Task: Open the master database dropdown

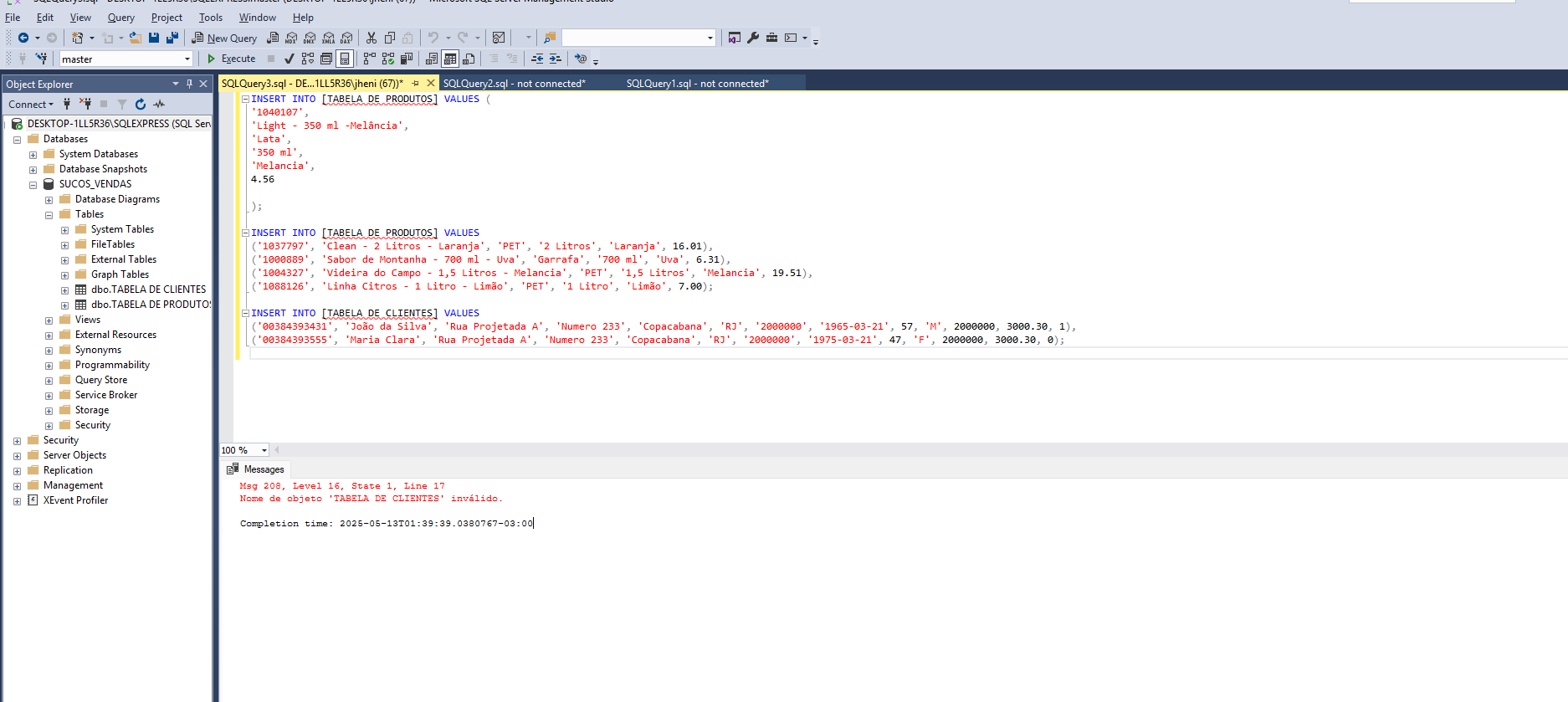Action: [187, 59]
